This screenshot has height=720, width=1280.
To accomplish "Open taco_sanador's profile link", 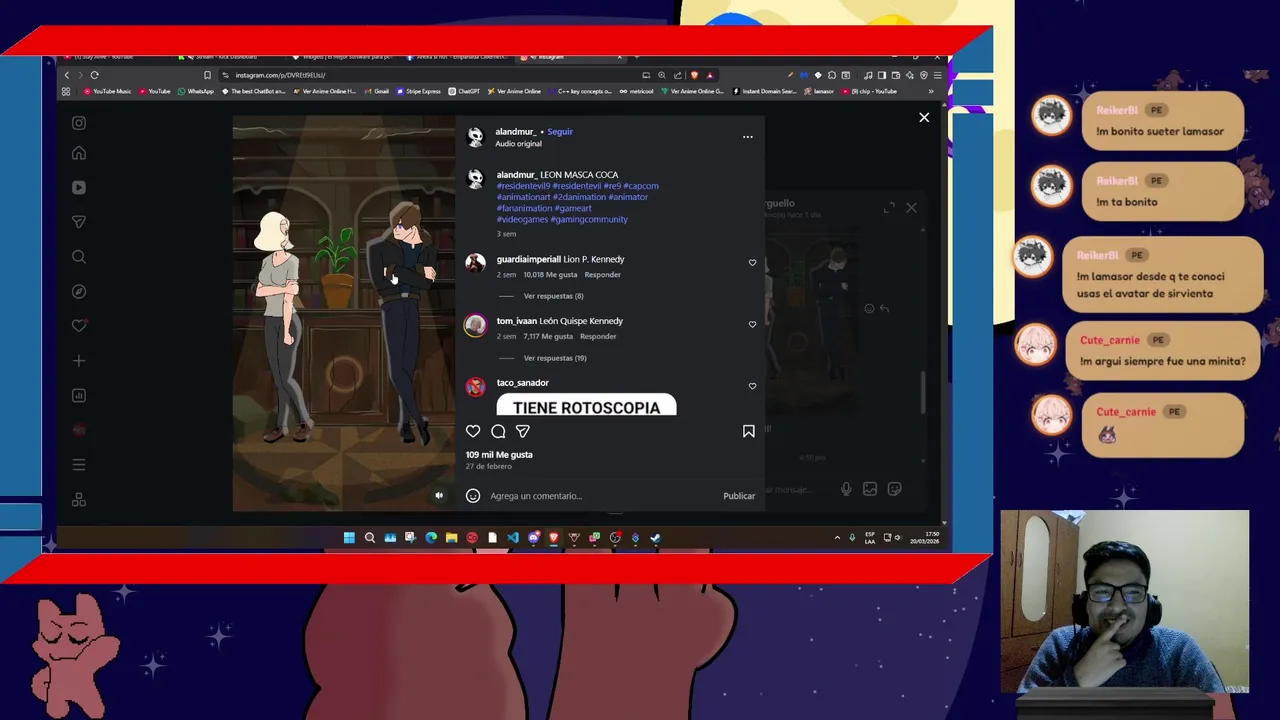I will (523, 383).
